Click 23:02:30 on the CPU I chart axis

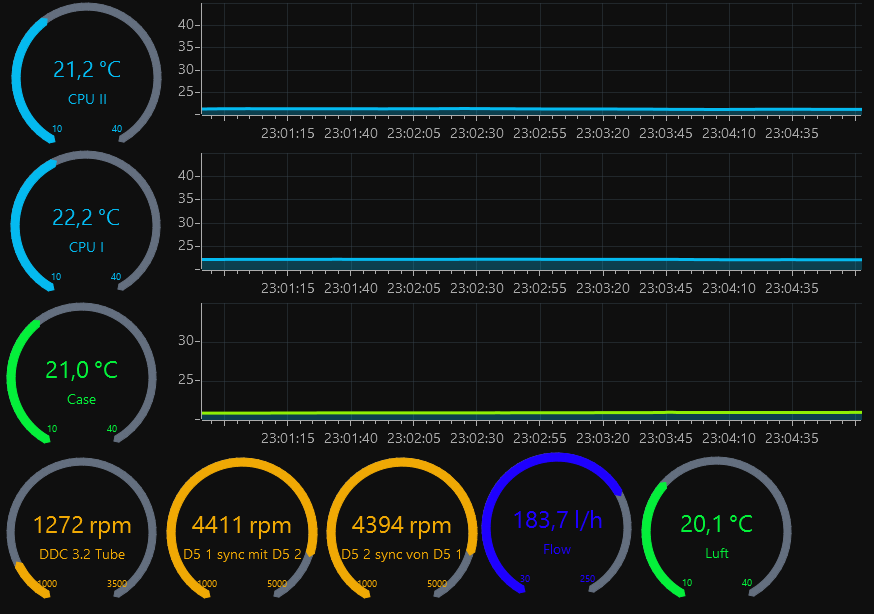coord(477,289)
